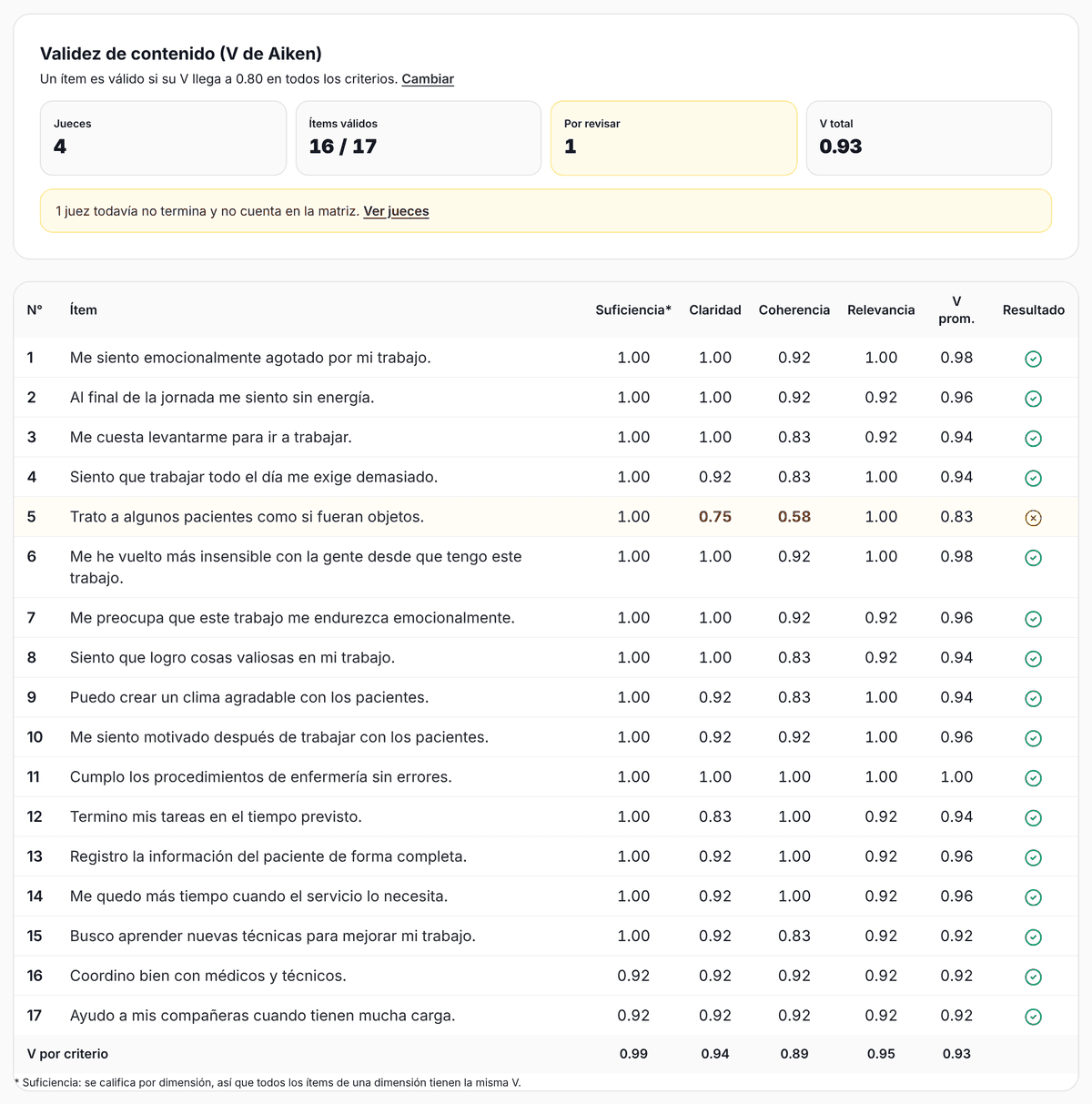Select item 'Me siento emocionalmente agotado por mi trabajo.'
Image resolution: width=1092 pixels, height=1104 pixels.
pos(250,358)
